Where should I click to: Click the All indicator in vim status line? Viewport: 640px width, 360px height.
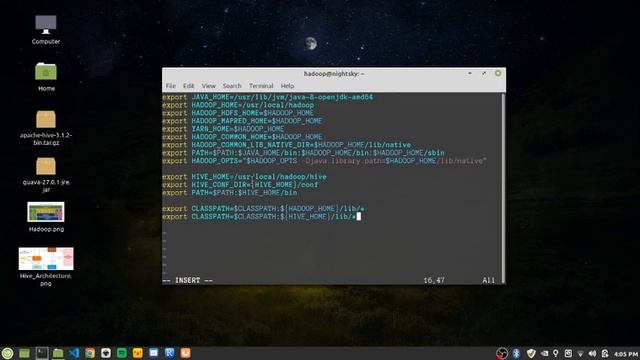point(488,280)
